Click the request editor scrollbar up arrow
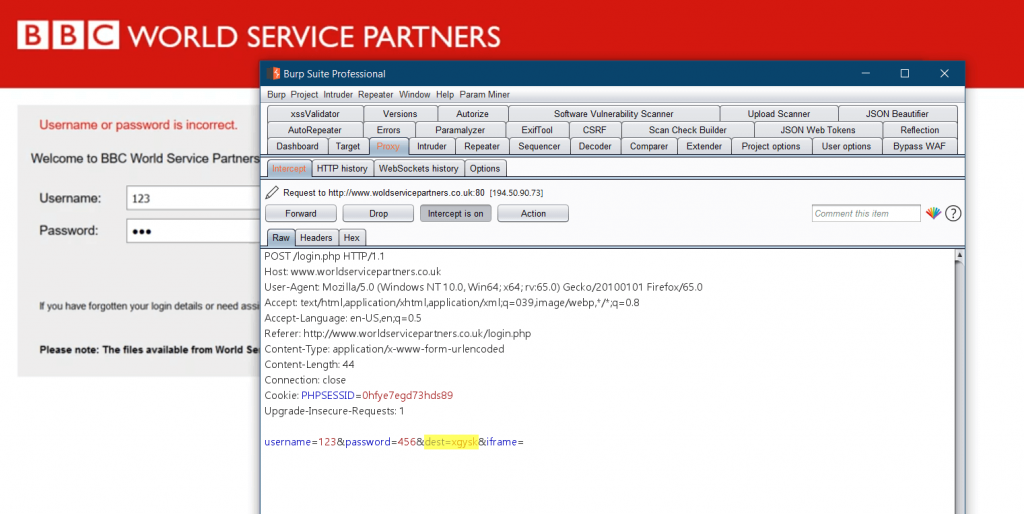The image size is (1024, 514). (959, 255)
